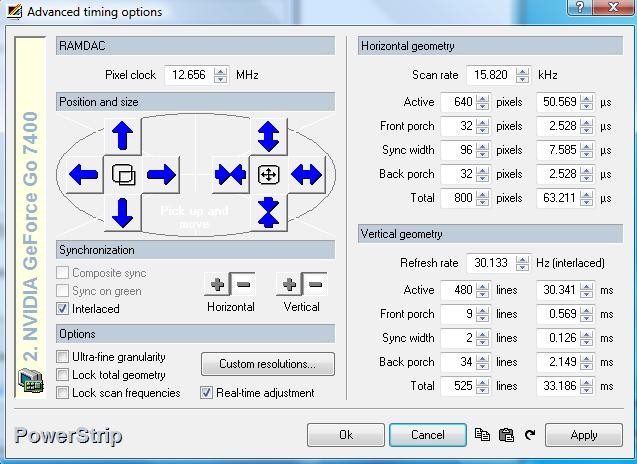This screenshot has height=464, width=637.
Task: Open Custom resolutions dialog
Action: (267, 364)
